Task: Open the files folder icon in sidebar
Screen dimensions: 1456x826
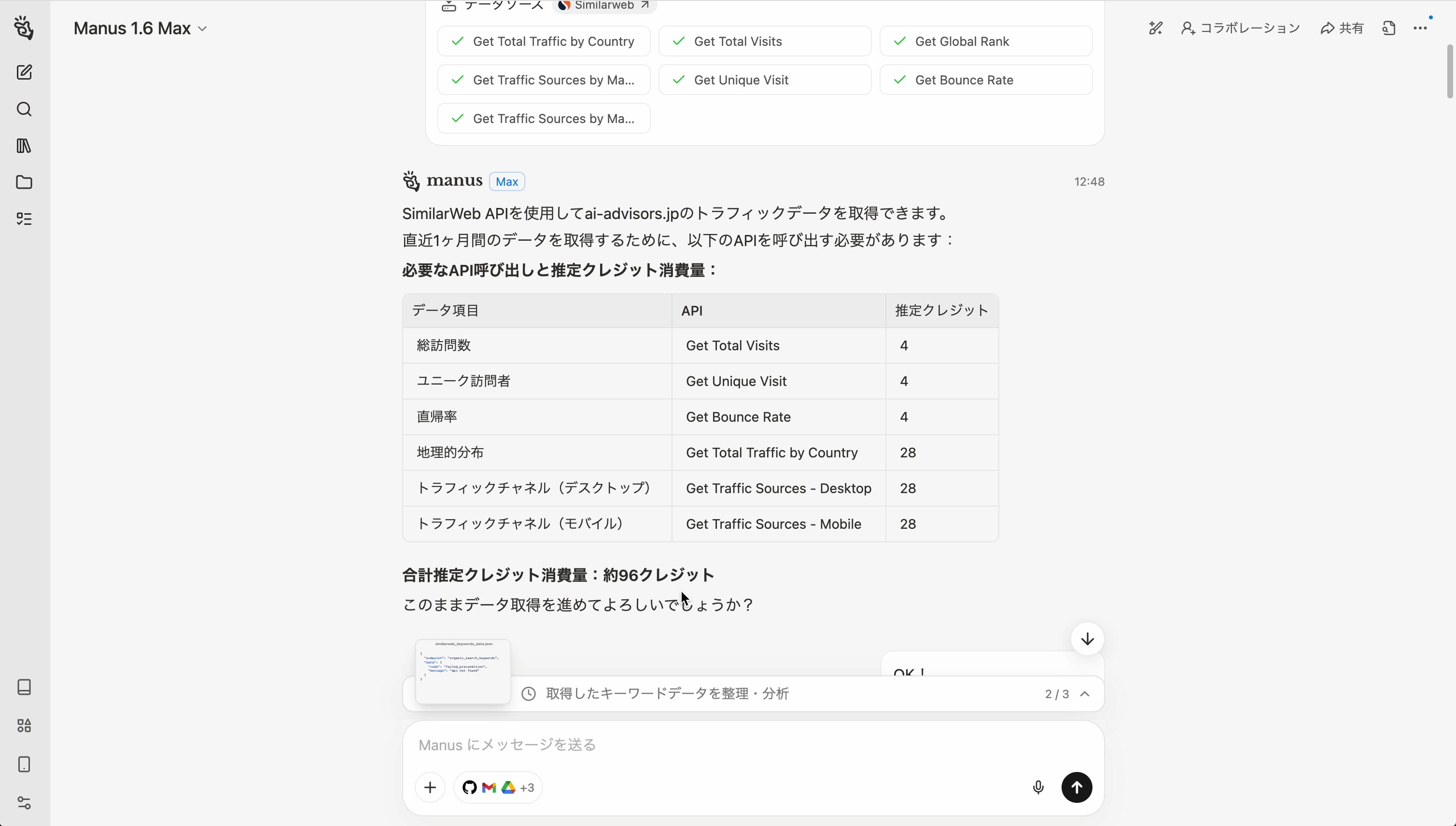Action: coord(24,182)
